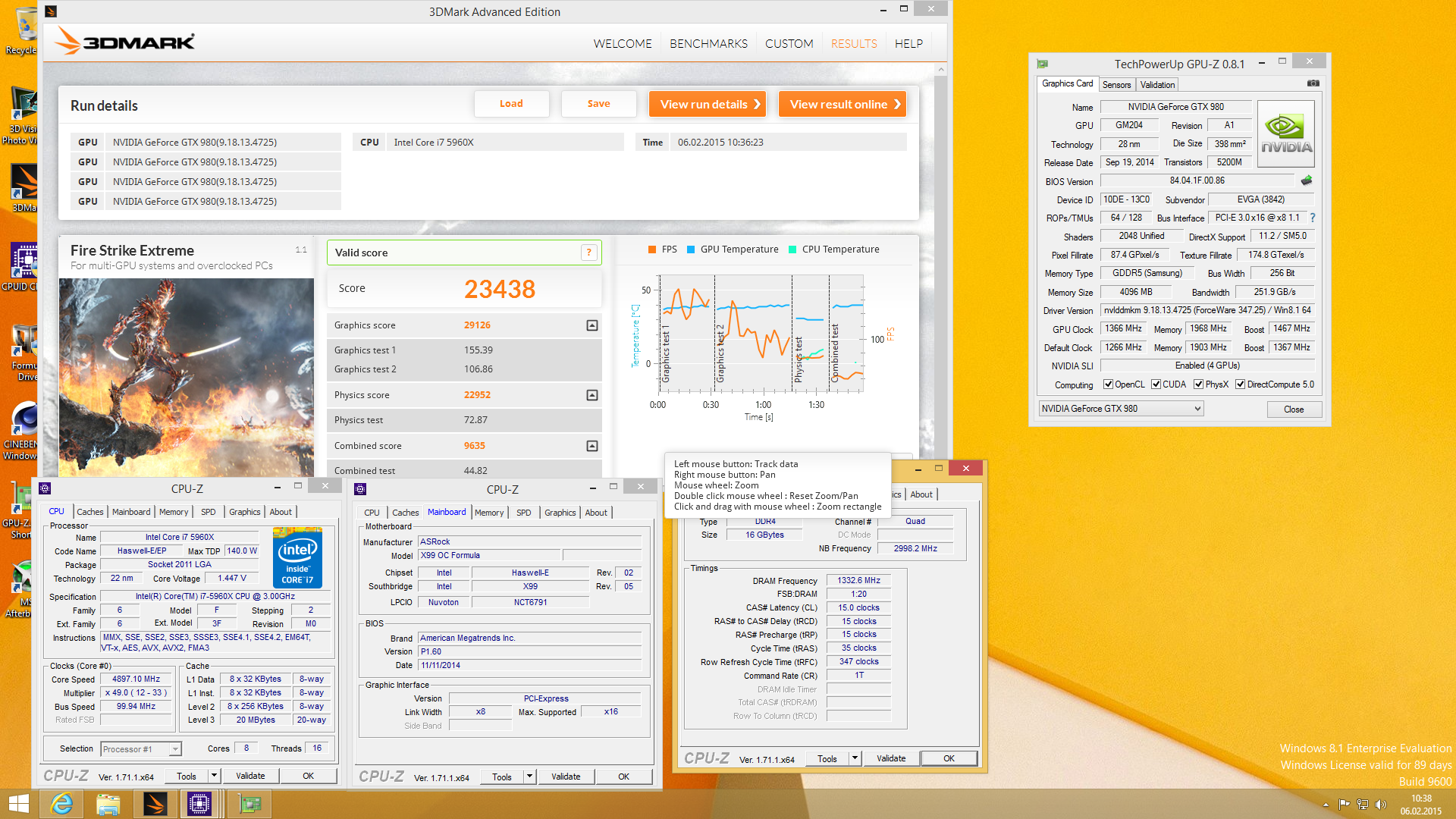Click OK in the Memory CPU-Z window

(x=949, y=758)
